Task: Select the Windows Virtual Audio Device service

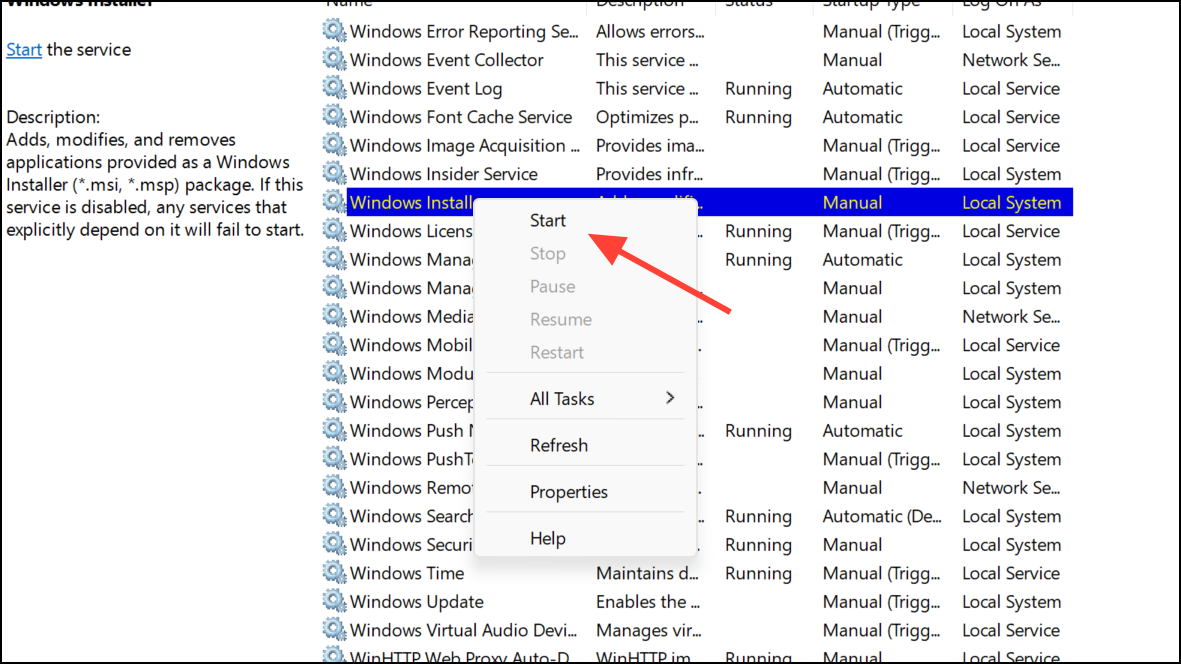Action: coord(463,631)
